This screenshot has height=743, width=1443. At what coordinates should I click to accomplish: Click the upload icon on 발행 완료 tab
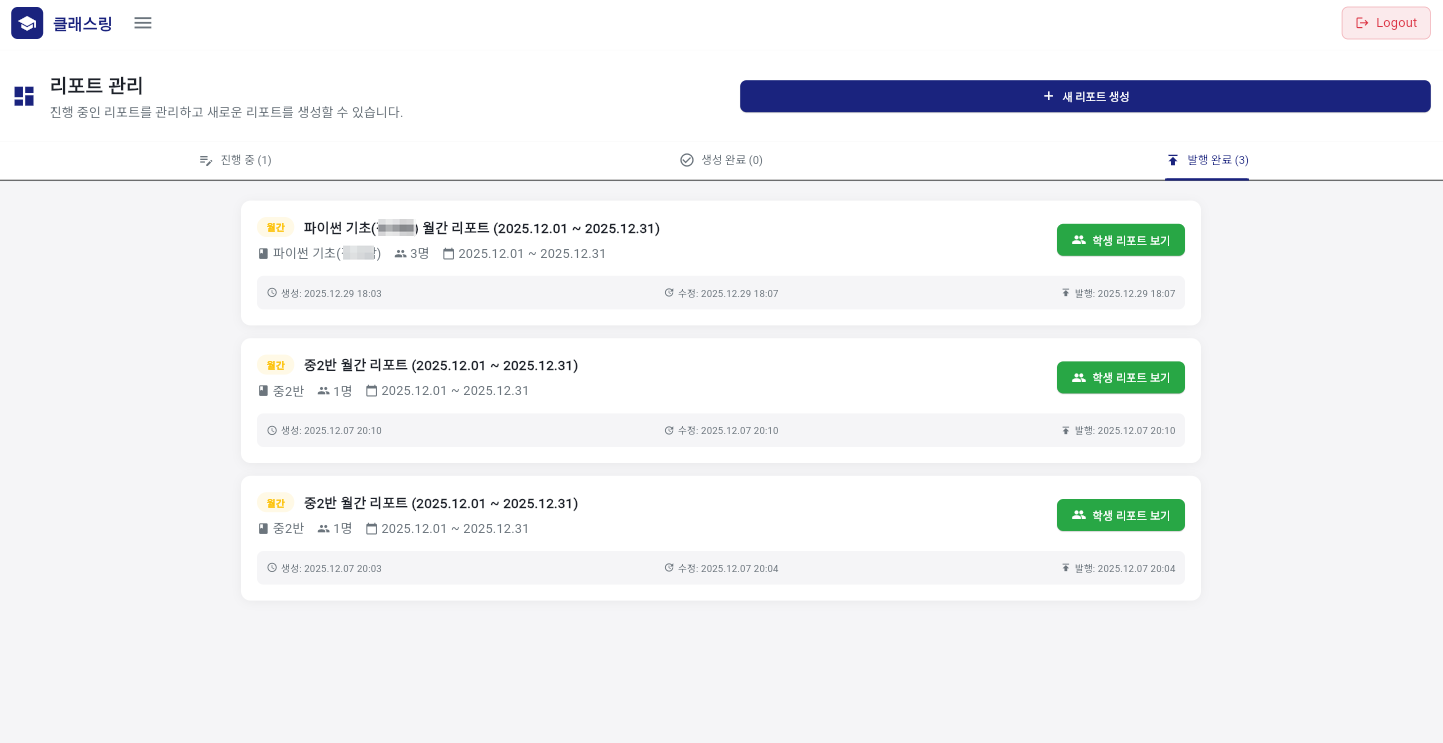(x=1173, y=160)
